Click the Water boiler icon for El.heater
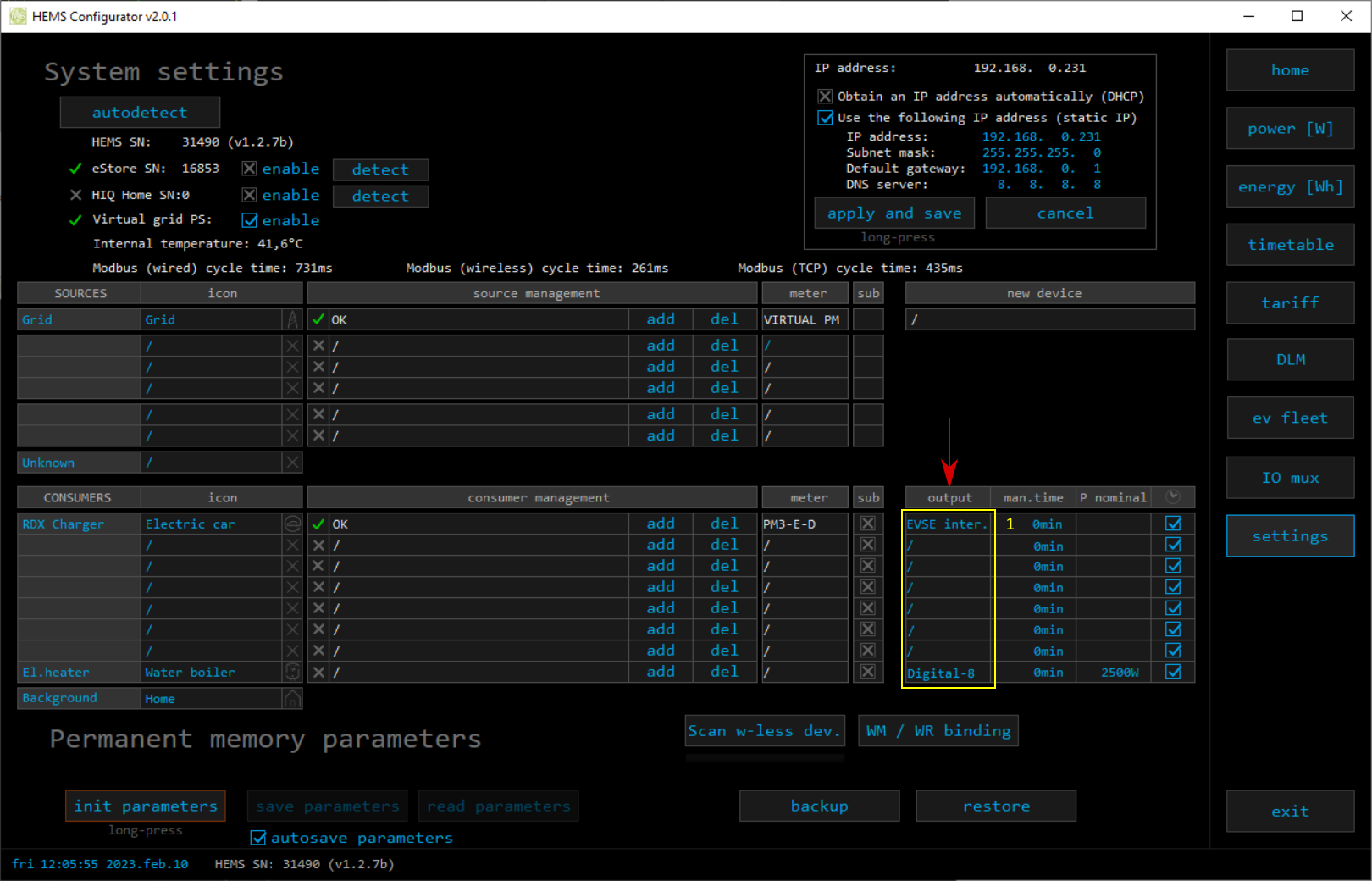The image size is (1372, 881). point(292,672)
